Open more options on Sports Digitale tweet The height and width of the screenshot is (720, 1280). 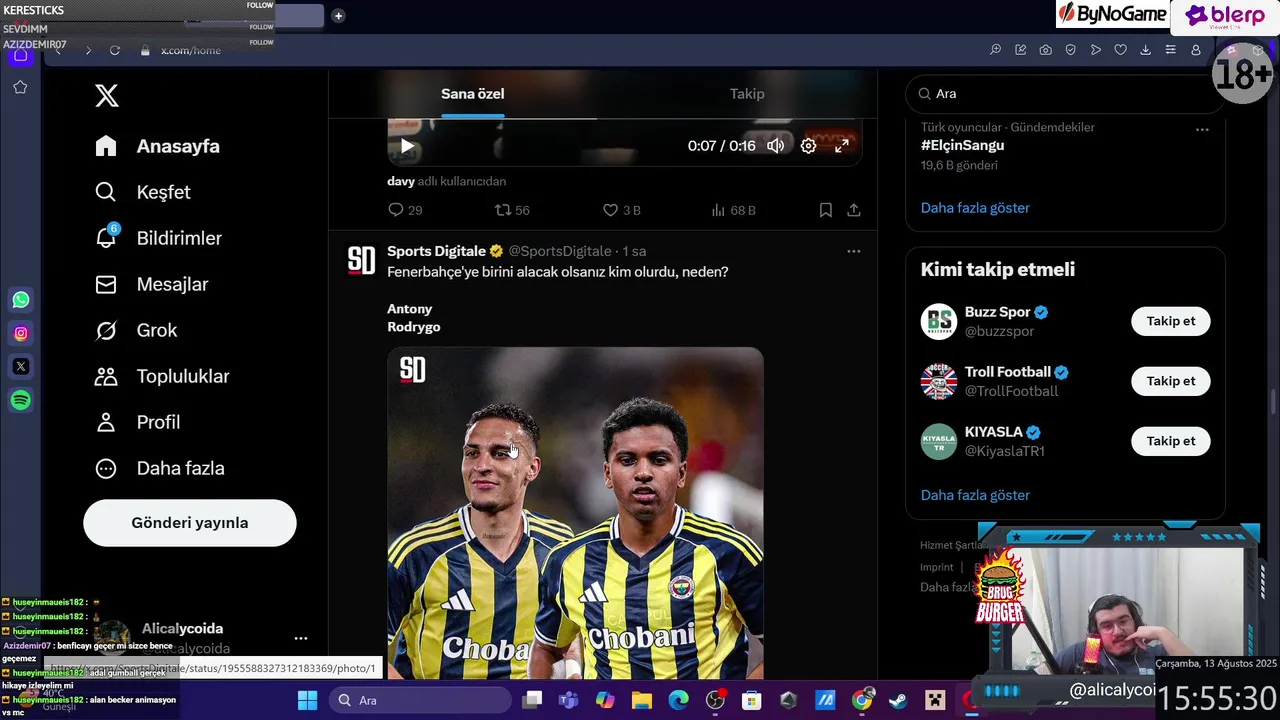coord(854,251)
